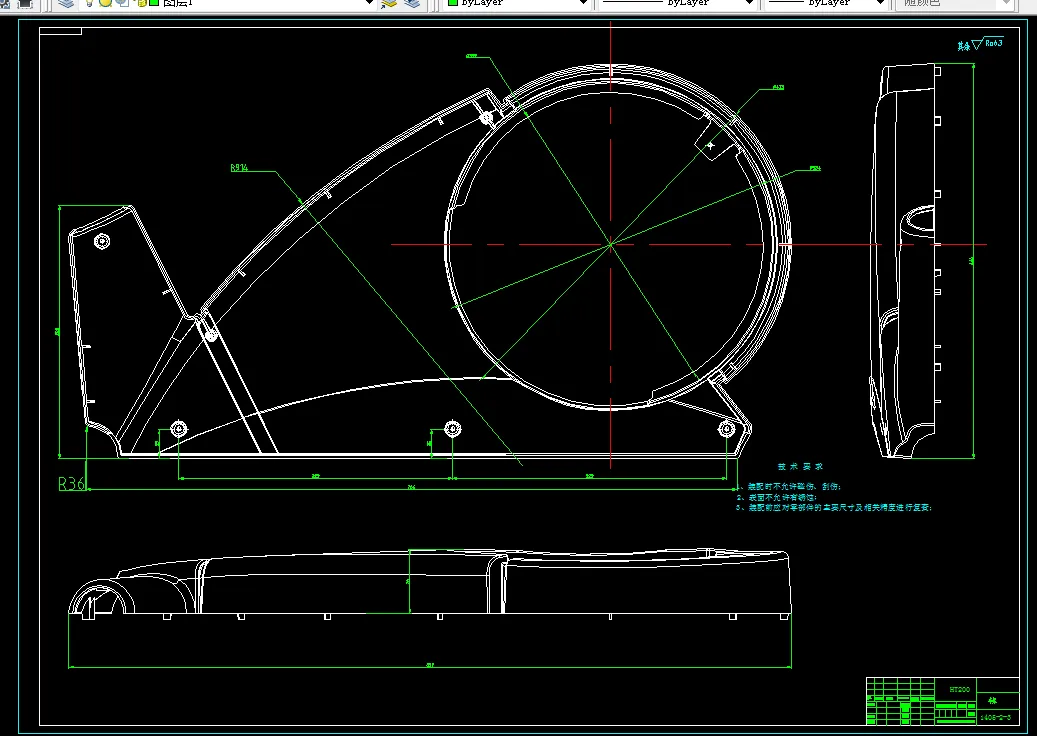
Task: Select the third technical requirement note line
Action: click(x=835, y=508)
